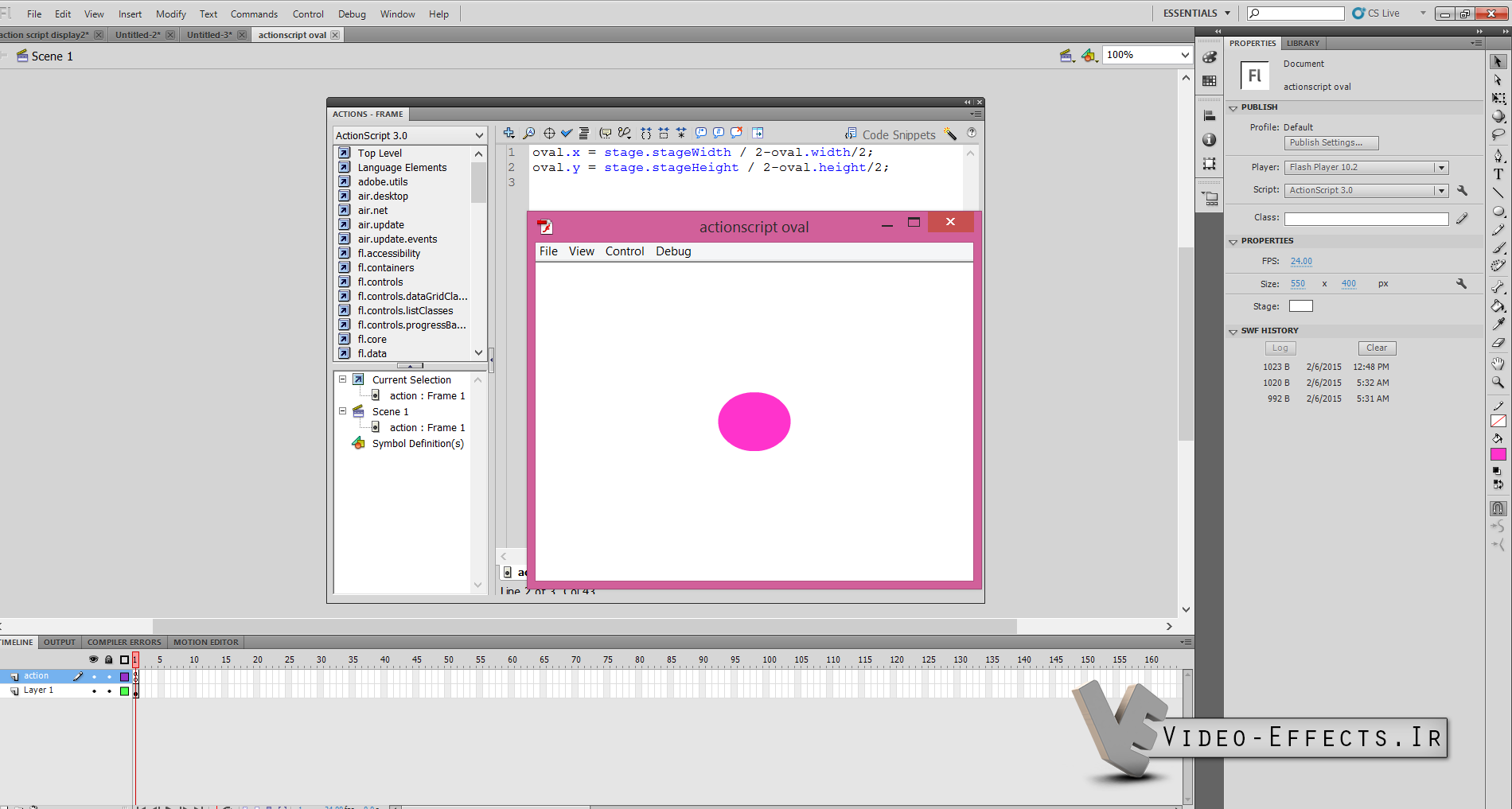1512x809 pixels.
Task: Select the Eraser tool
Action: pos(1498,342)
